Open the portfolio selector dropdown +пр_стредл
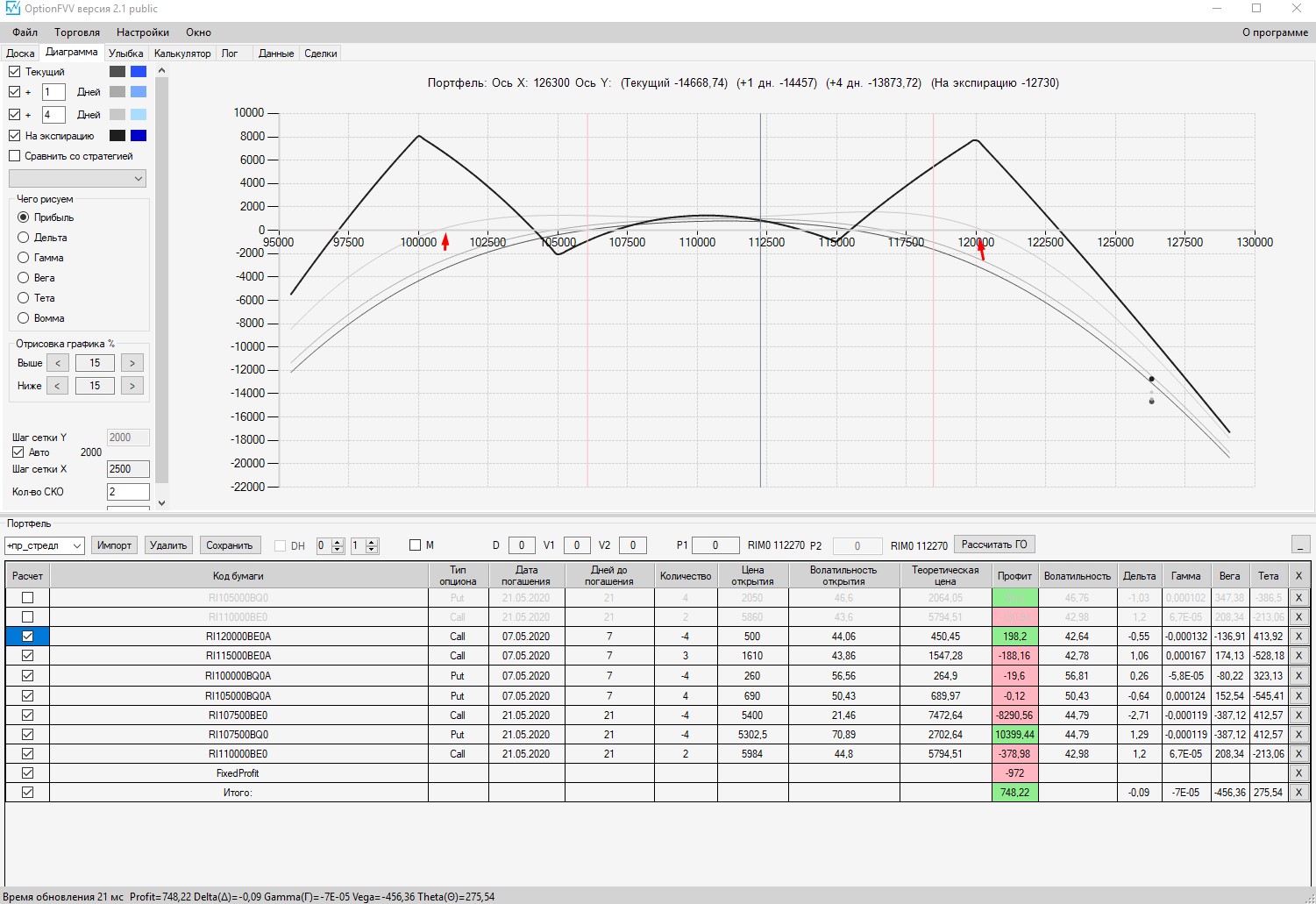 pyautogui.click(x=44, y=545)
